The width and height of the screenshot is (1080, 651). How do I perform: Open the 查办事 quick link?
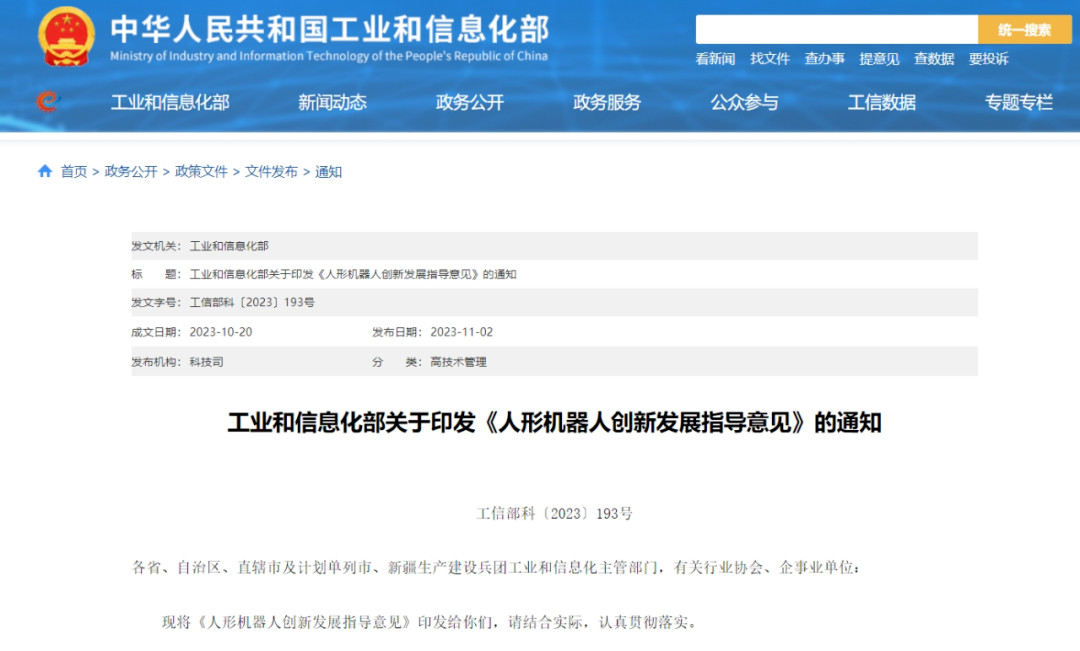pos(824,59)
